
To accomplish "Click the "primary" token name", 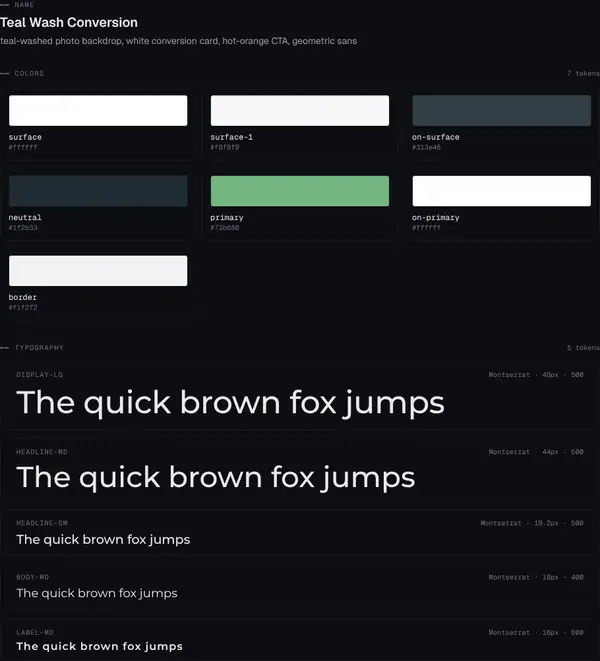I will click(x=227, y=218).
